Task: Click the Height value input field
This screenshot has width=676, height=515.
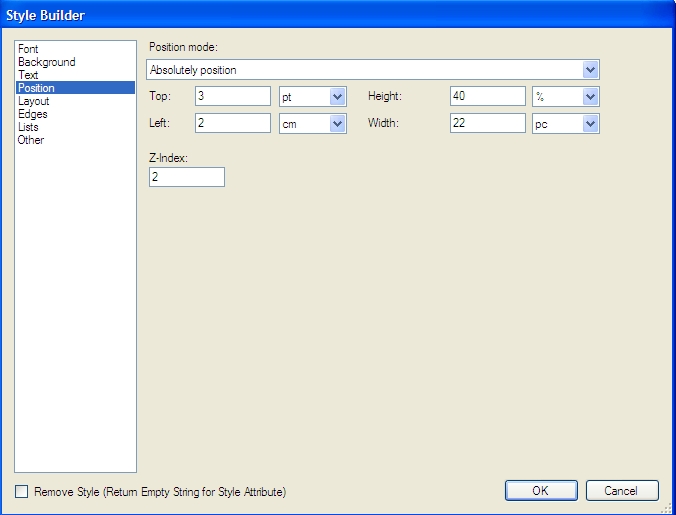Action: pos(487,96)
